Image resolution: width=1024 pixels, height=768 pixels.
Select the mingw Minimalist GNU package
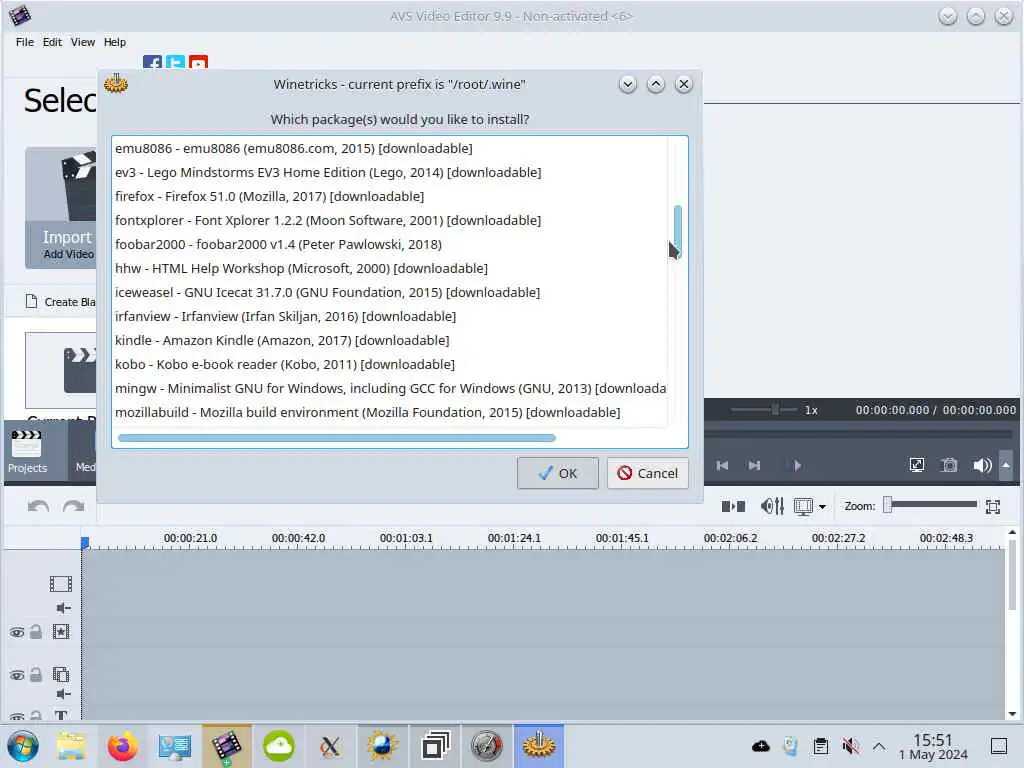click(390, 389)
